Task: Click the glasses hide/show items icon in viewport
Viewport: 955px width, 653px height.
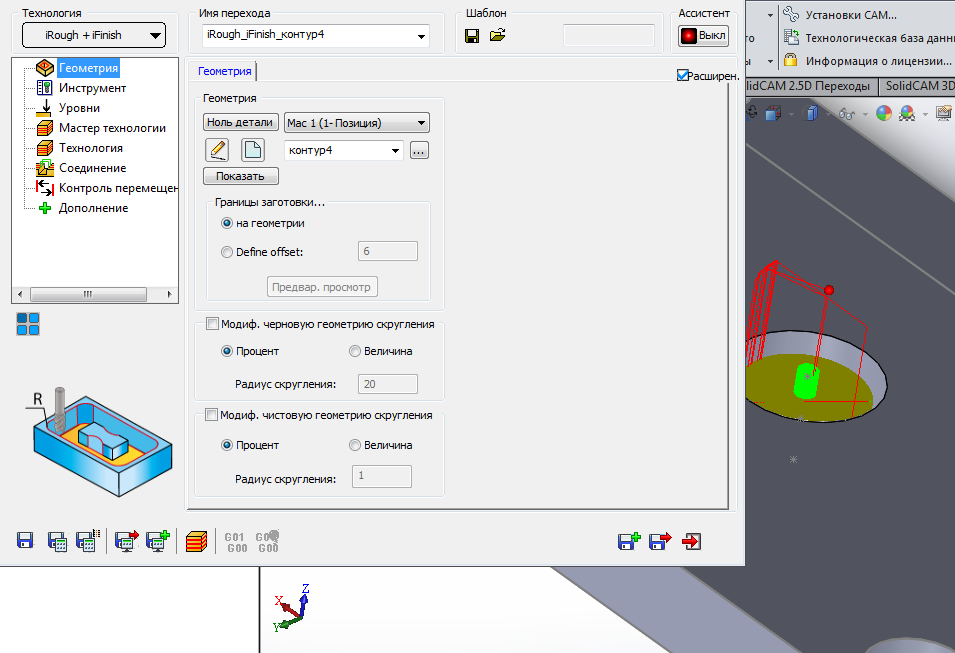Action: (x=847, y=113)
